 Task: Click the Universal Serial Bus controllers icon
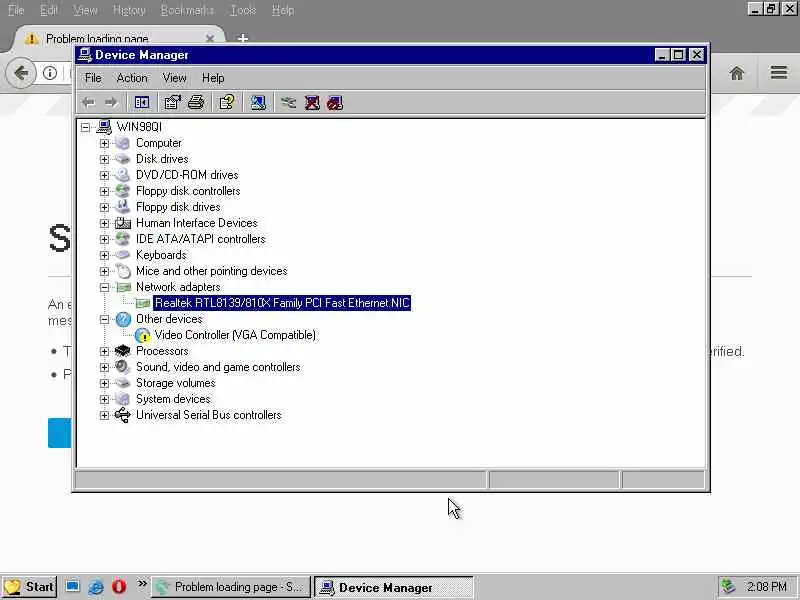point(122,415)
